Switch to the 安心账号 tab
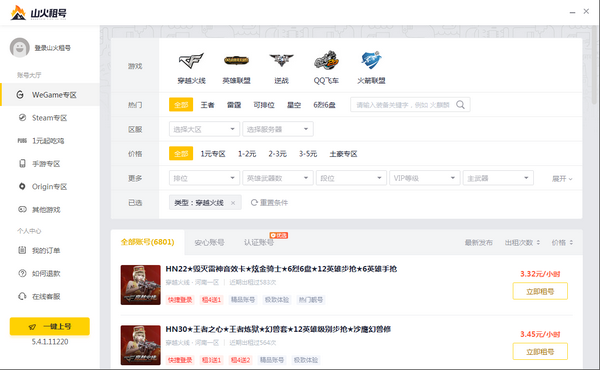This screenshot has height=370, width=600. (x=209, y=243)
